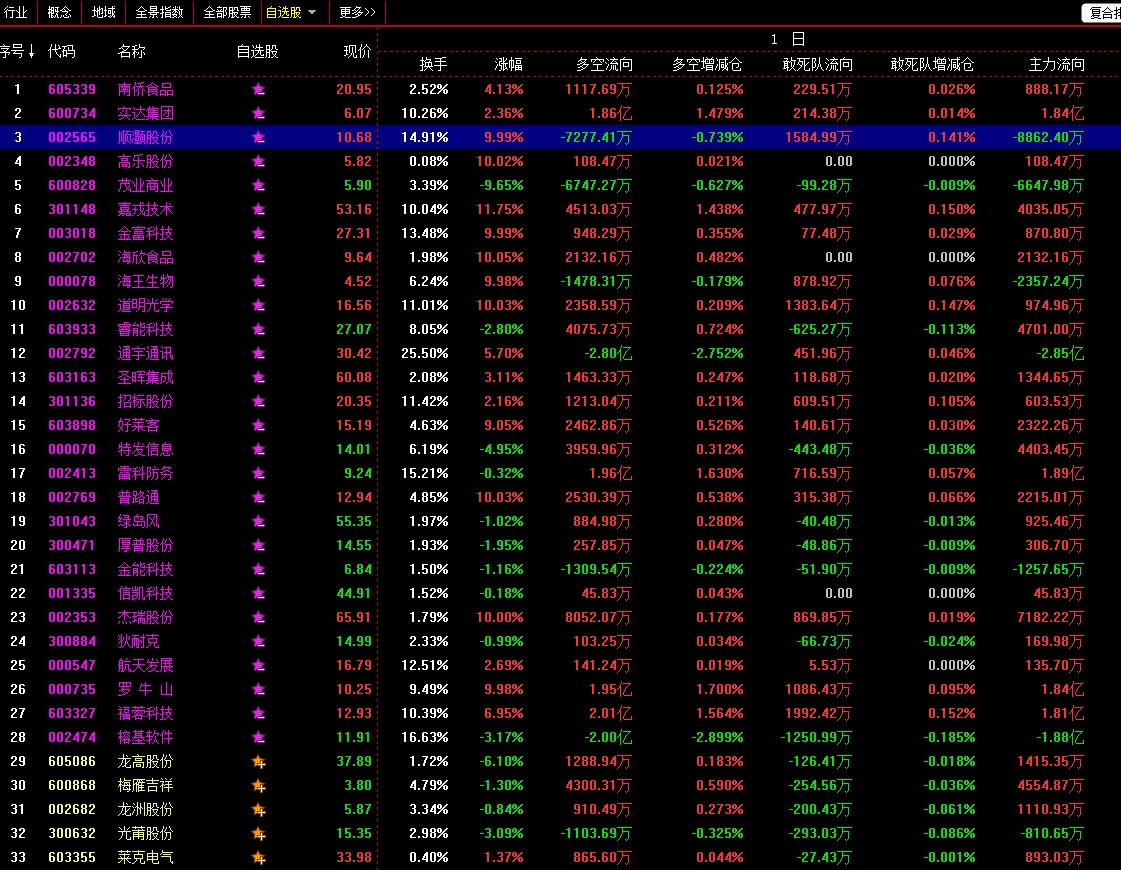Toggle orange star for 龙高股份
This screenshot has height=870, width=1121.
(x=259, y=762)
